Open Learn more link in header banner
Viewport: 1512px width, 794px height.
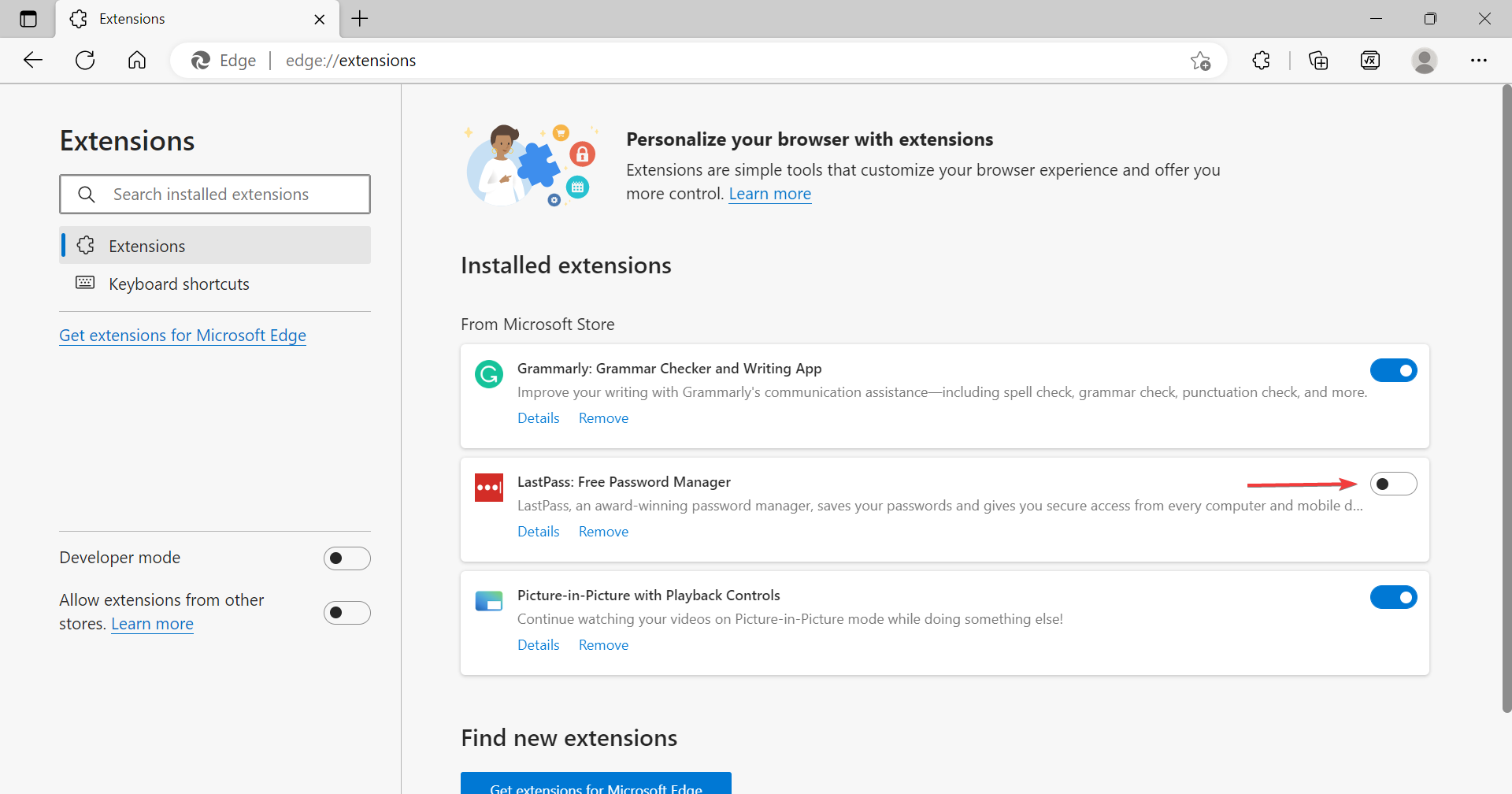point(769,194)
